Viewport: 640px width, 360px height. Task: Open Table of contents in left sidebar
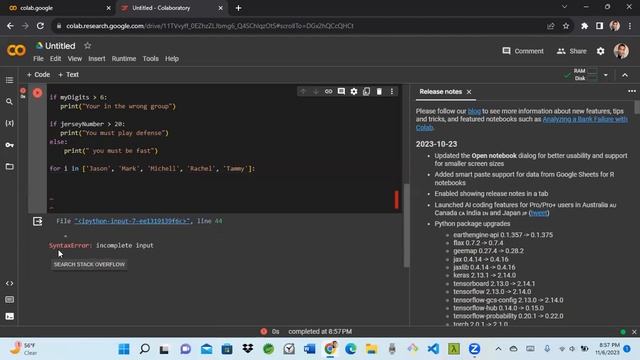click(9, 80)
